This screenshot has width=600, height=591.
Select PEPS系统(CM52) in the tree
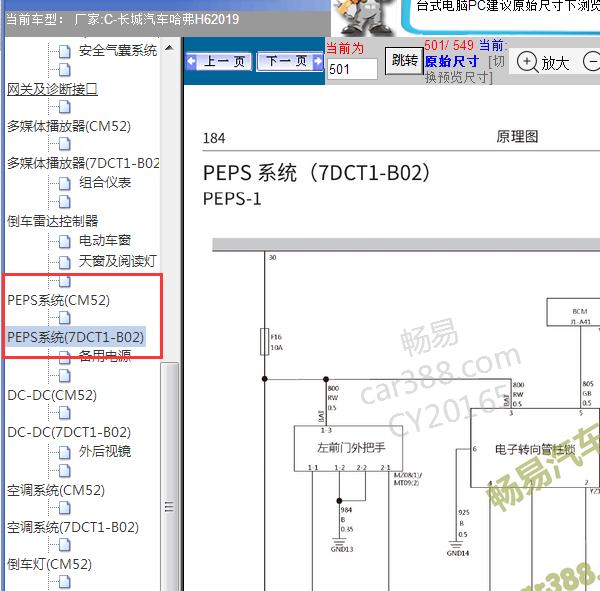59,300
